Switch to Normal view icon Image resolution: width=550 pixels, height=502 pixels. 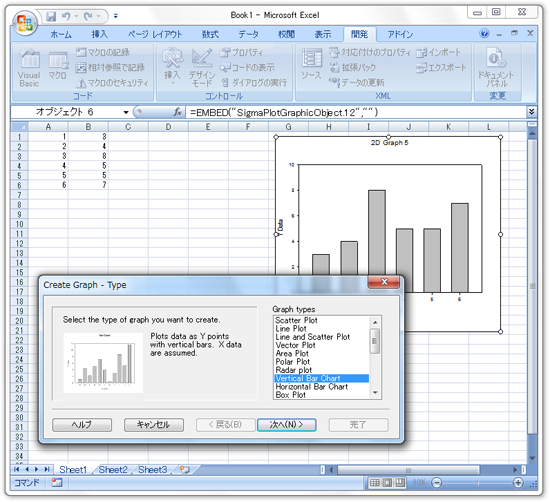(x=375, y=483)
